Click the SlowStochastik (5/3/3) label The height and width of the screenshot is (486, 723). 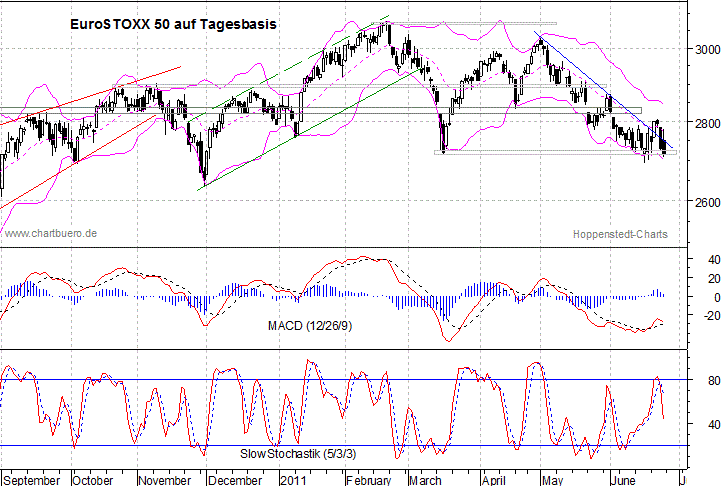[x=298, y=454]
